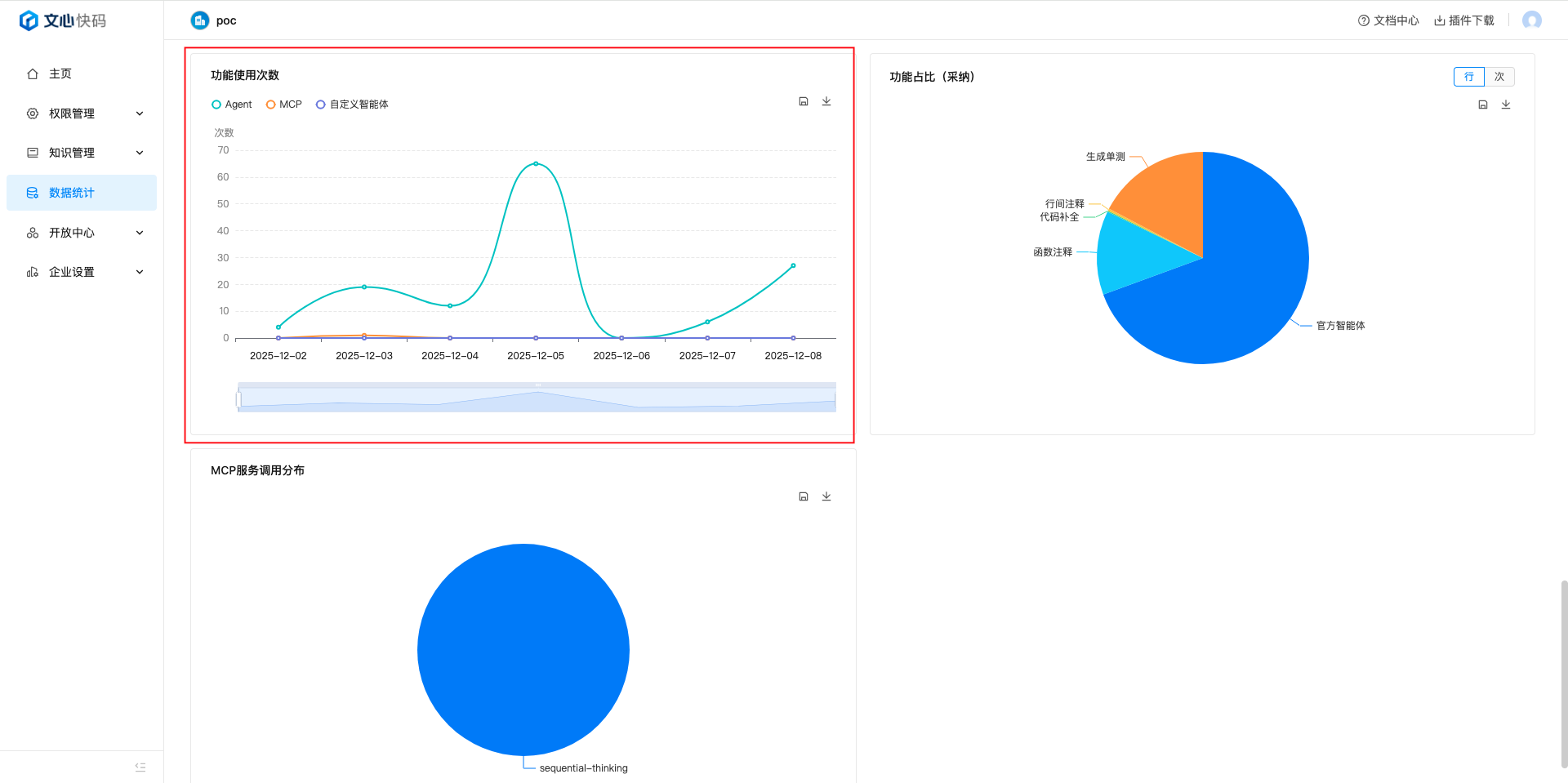Open the user avatar menu

1531,20
